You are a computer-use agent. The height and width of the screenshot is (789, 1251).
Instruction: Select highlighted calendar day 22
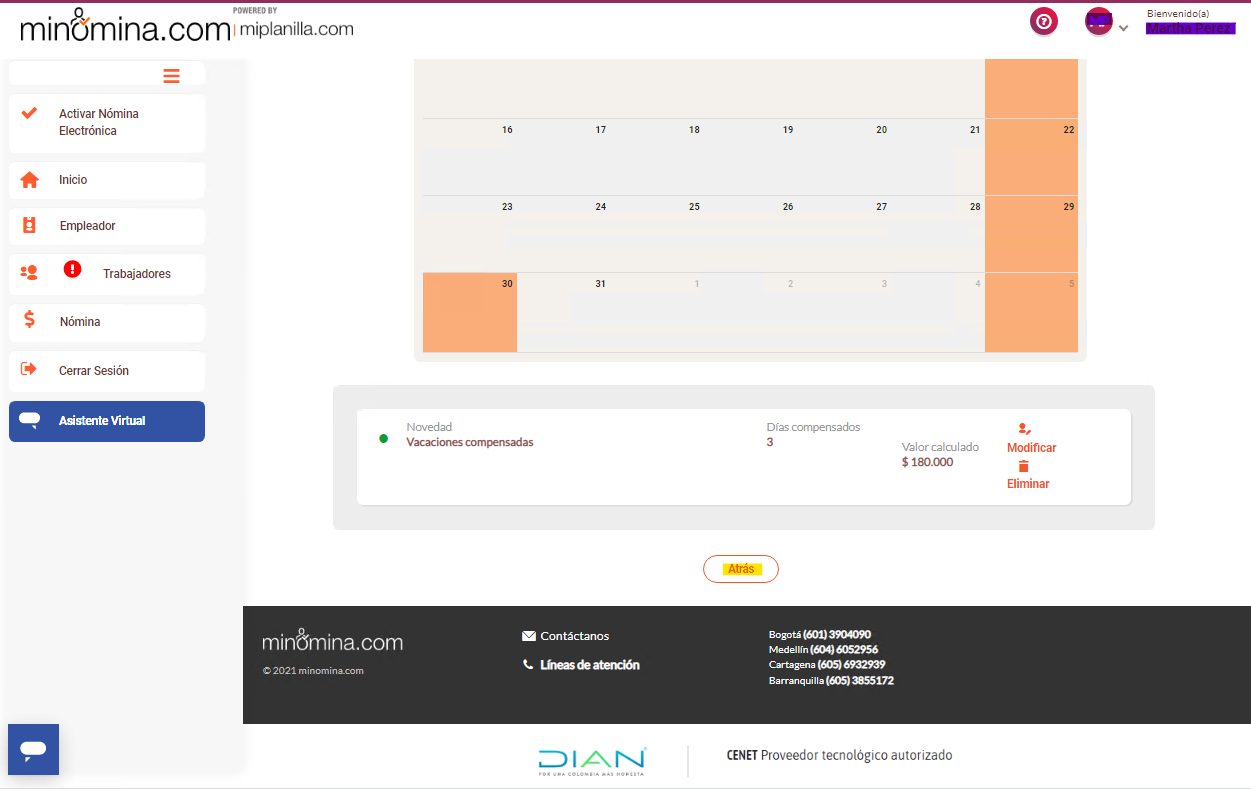[1031, 157]
